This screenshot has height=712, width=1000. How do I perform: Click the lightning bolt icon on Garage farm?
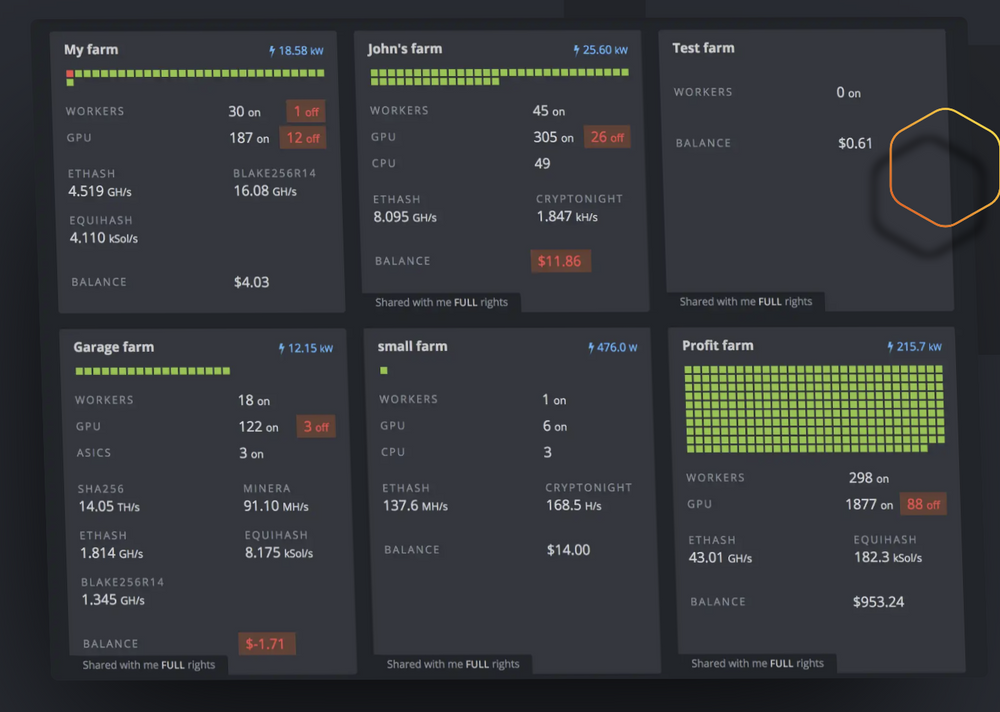pos(280,347)
